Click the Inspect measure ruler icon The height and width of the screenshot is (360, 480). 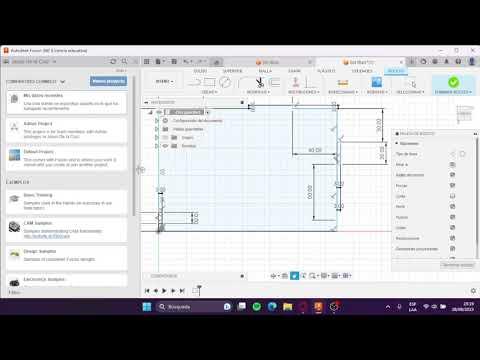pyautogui.click(x=343, y=82)
